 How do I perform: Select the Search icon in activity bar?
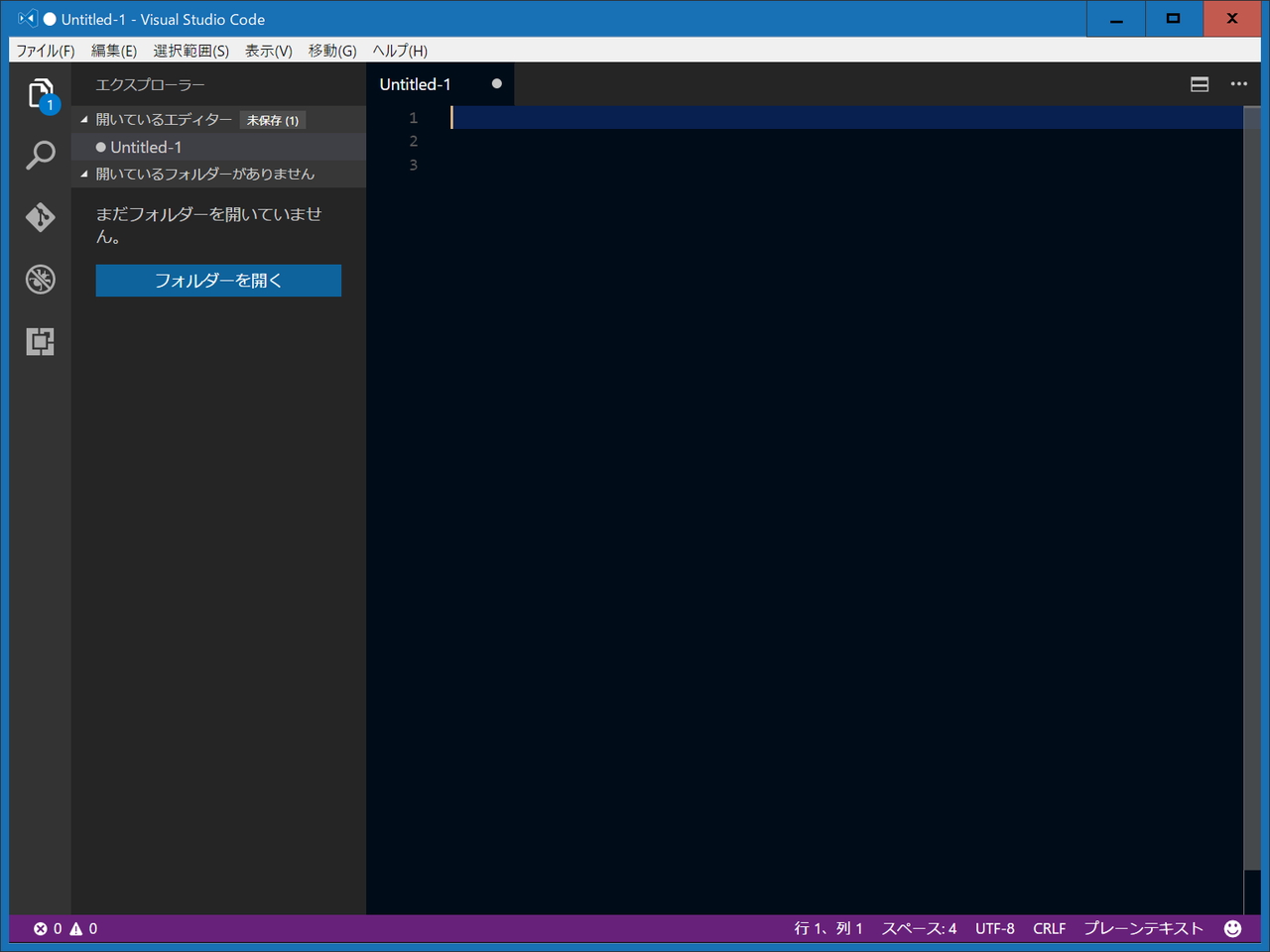pos(40,155)
